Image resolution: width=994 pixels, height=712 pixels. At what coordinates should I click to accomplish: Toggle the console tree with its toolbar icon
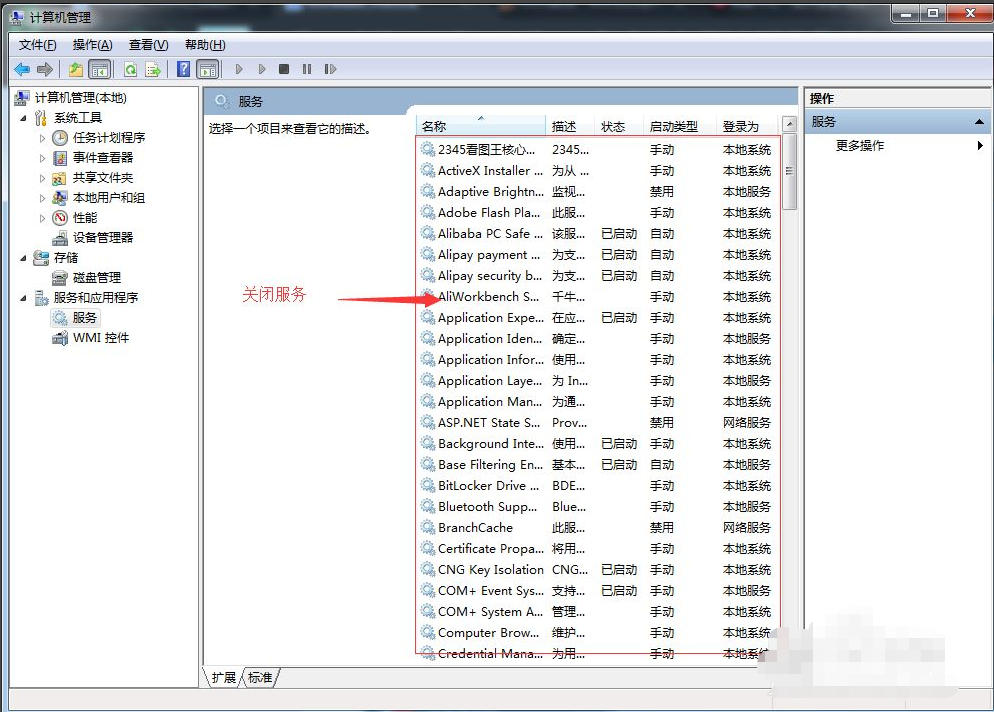tap(100, 68)
